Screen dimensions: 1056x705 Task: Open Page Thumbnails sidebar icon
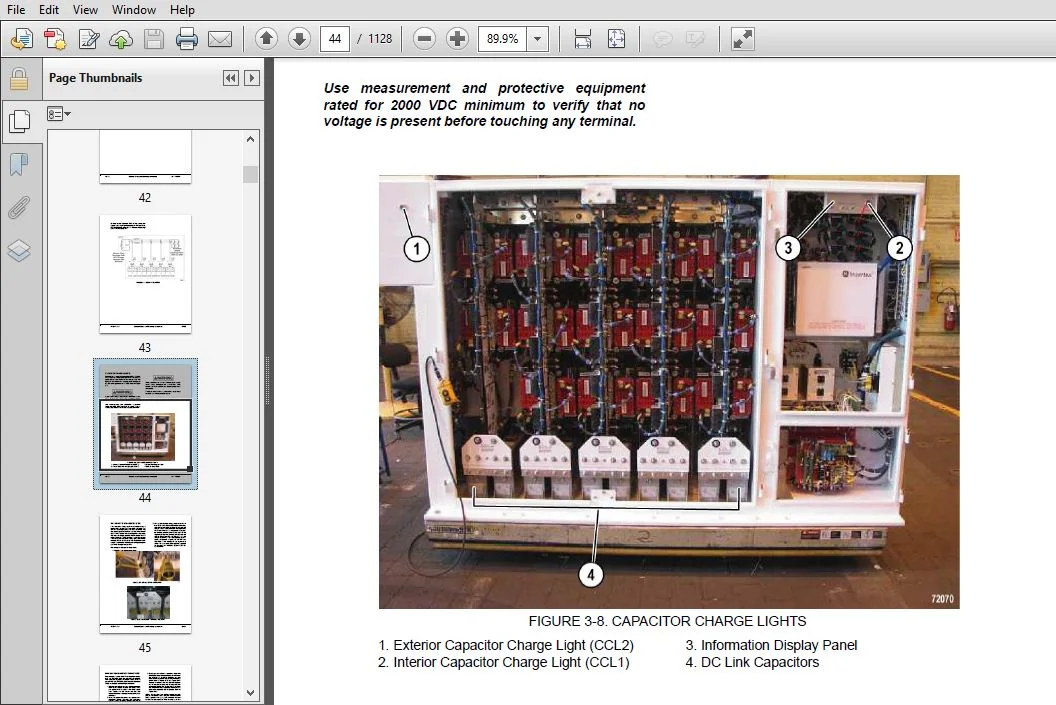pos(20,121)
